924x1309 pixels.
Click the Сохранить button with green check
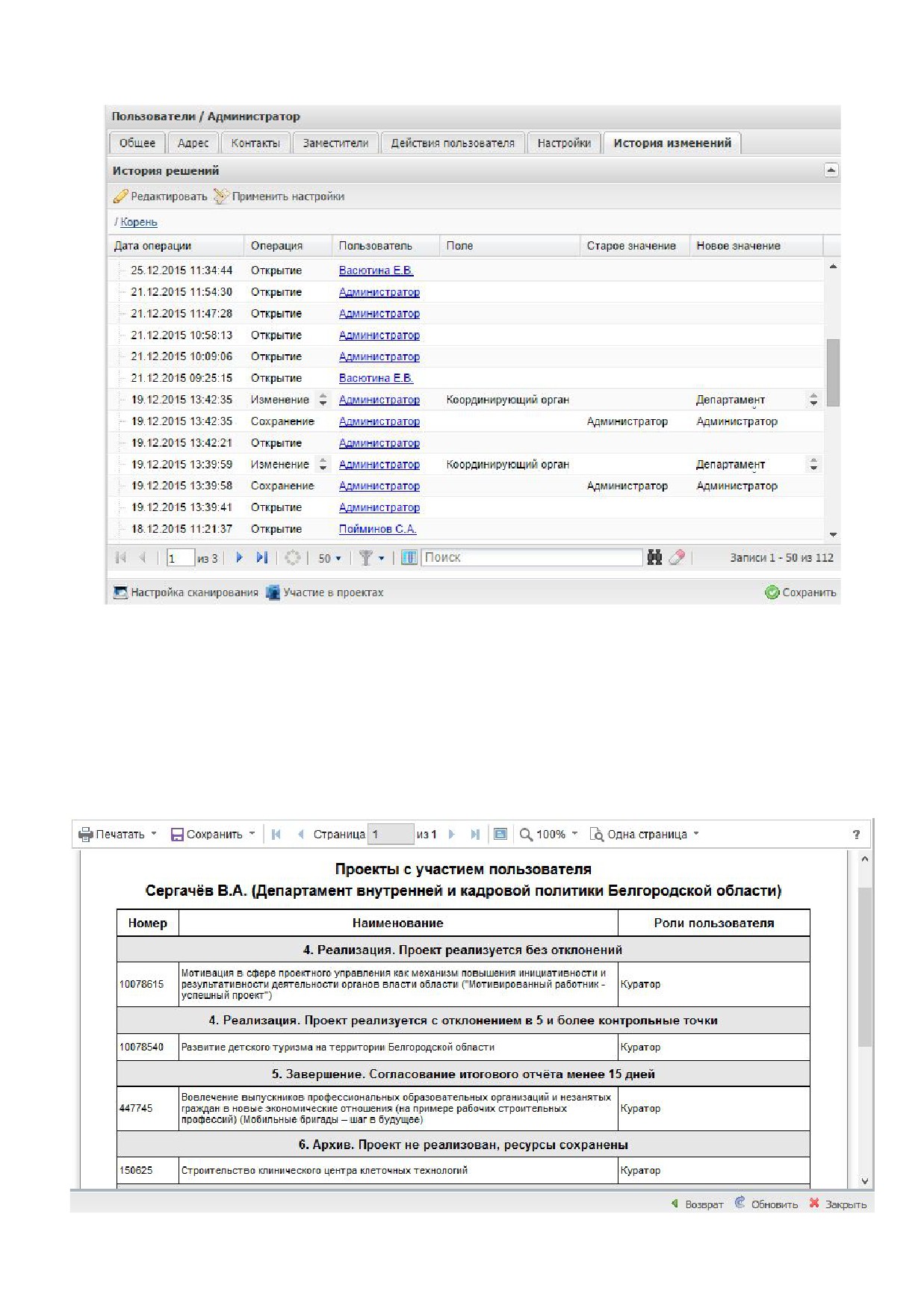[801, 592]
